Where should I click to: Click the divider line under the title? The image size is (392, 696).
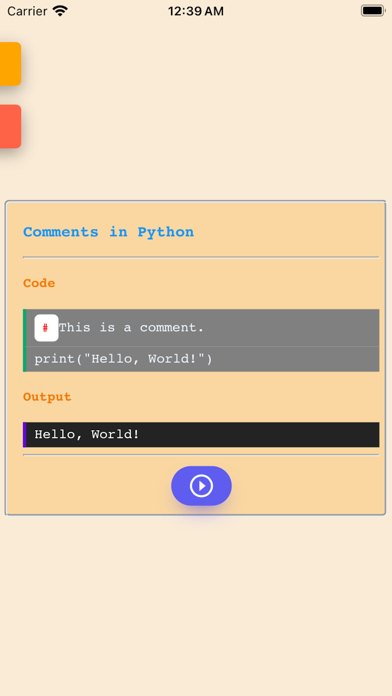201,257
